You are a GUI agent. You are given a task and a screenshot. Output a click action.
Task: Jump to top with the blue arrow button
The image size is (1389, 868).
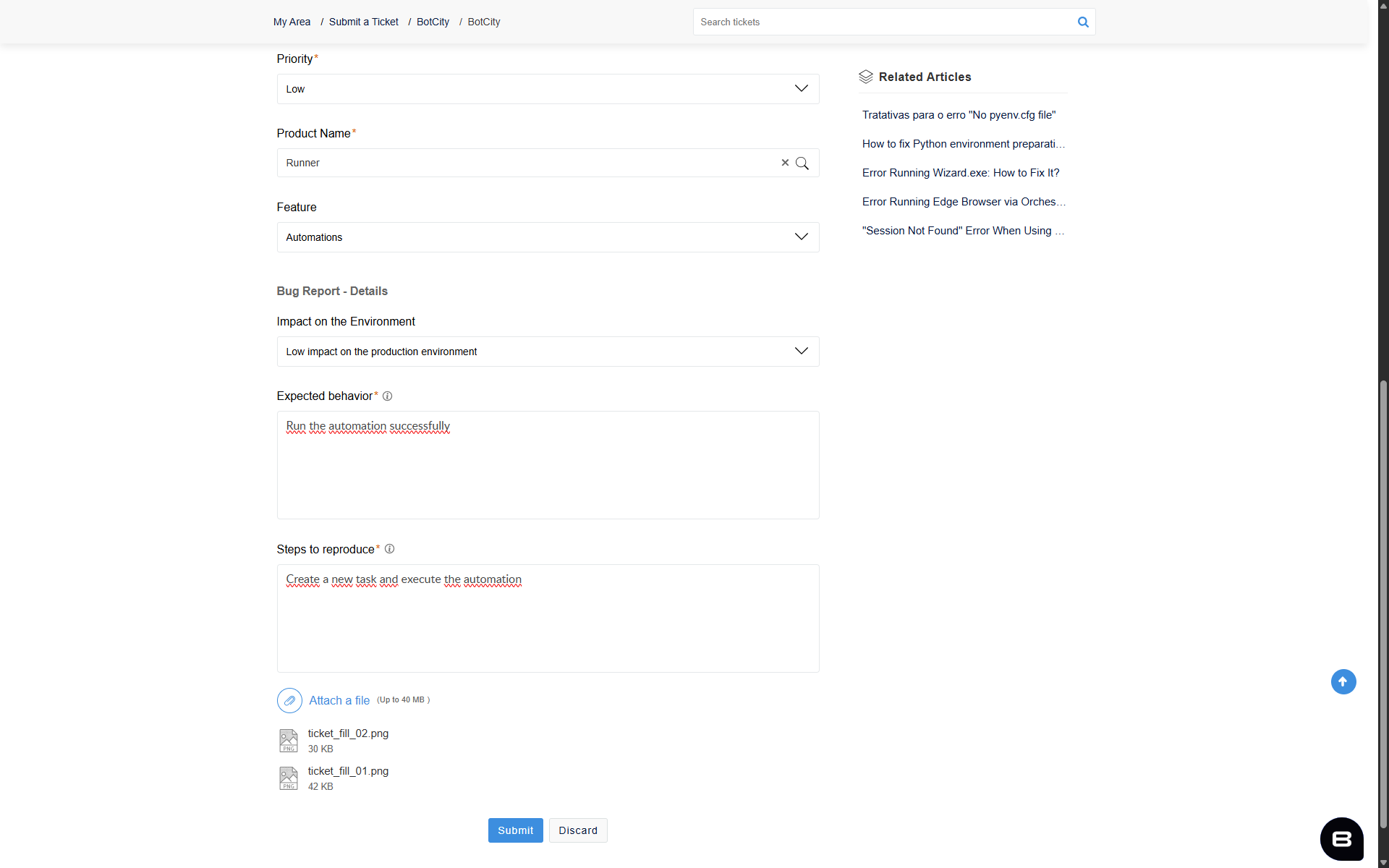1343,681
